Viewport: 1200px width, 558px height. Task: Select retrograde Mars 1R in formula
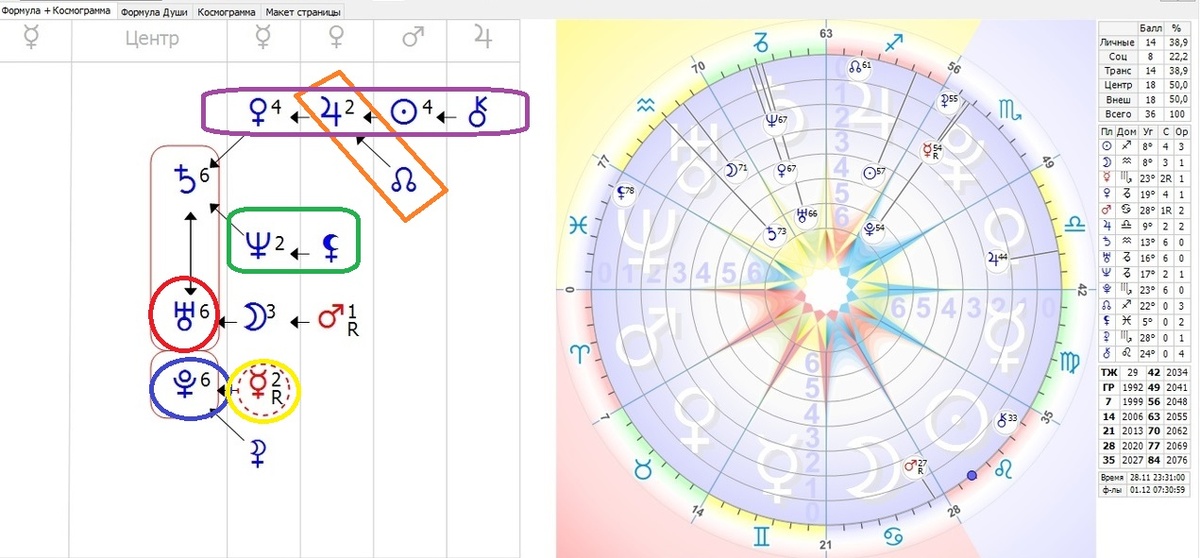point(336,320)
